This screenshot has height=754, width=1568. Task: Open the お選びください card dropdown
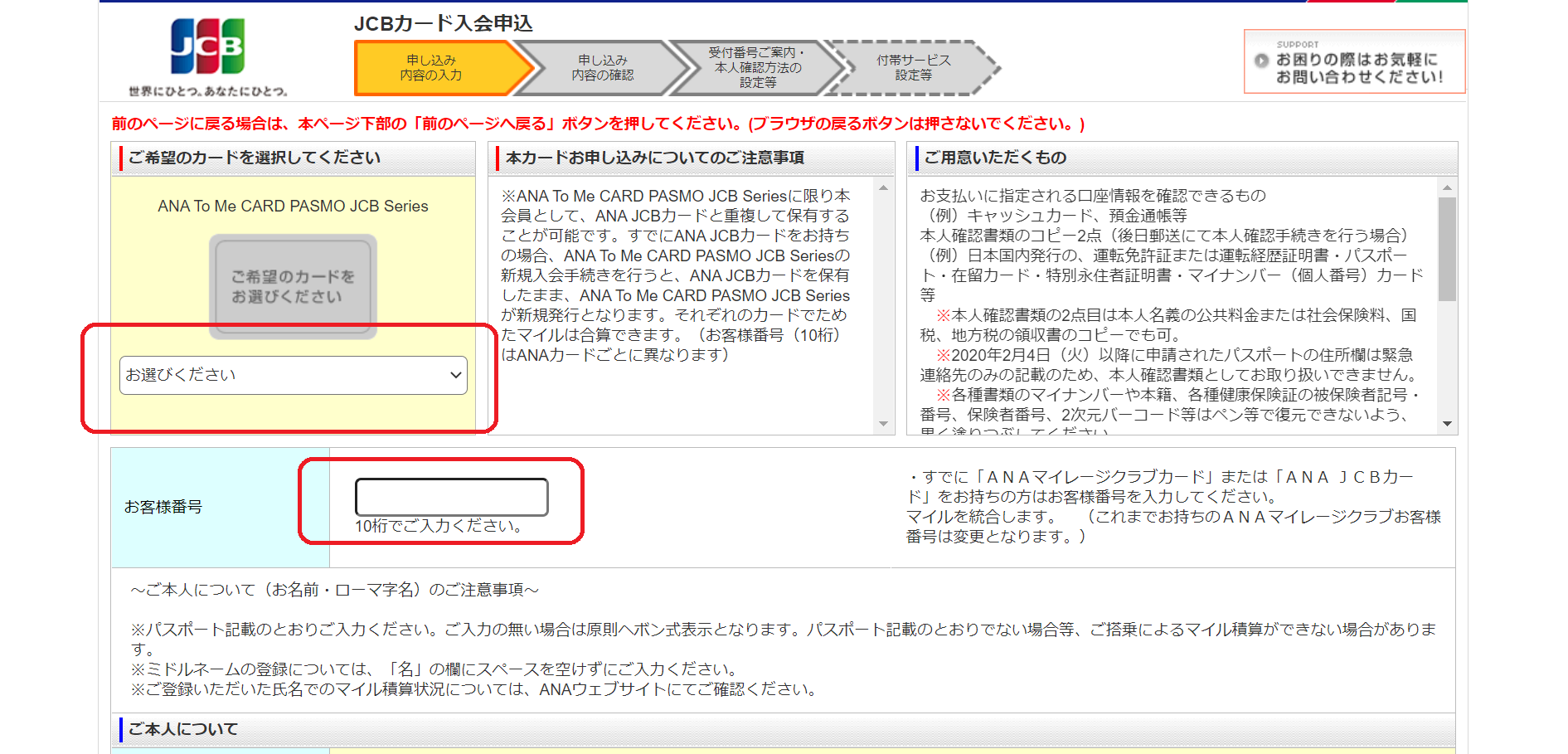pos(294,375)
